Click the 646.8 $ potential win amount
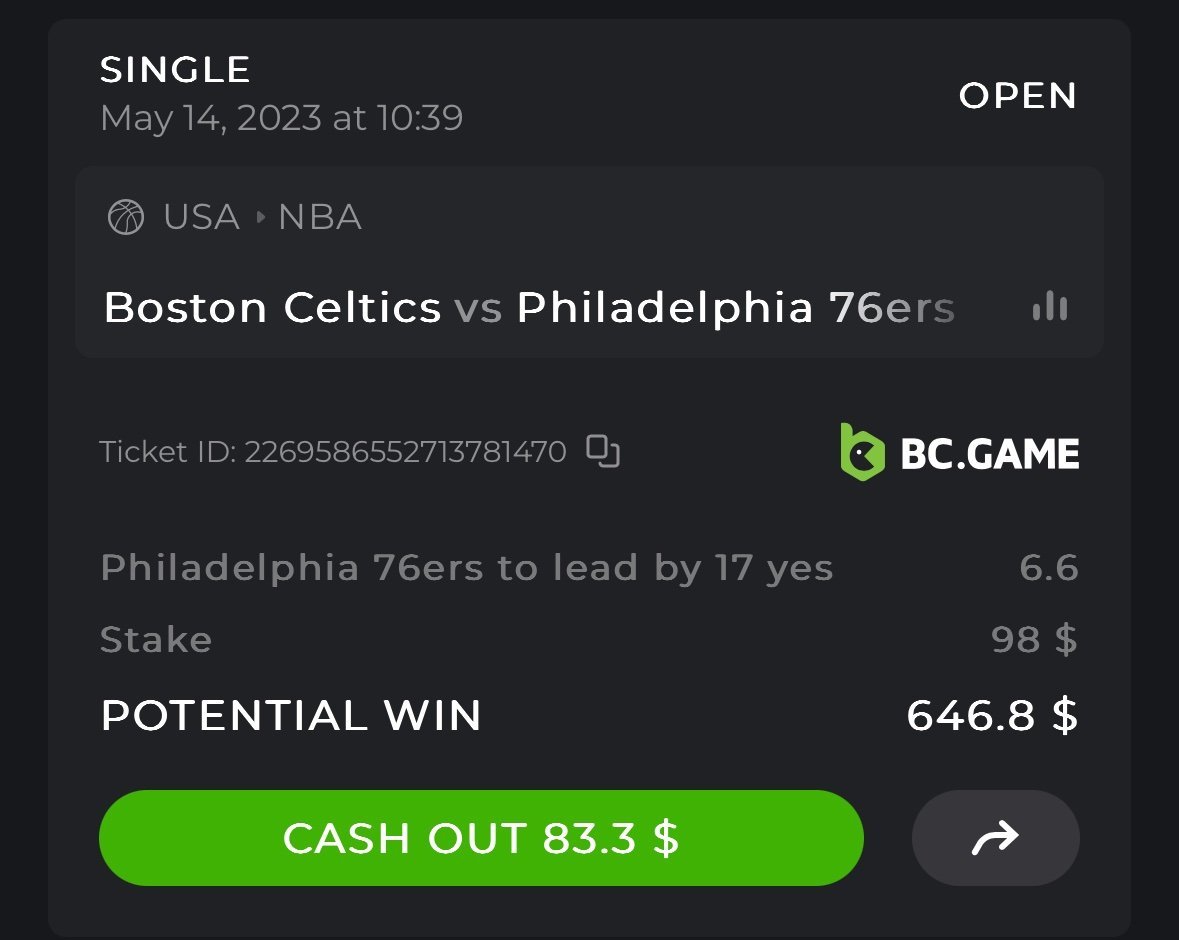Screen dimensions: 1179x940 coord(991,715)
